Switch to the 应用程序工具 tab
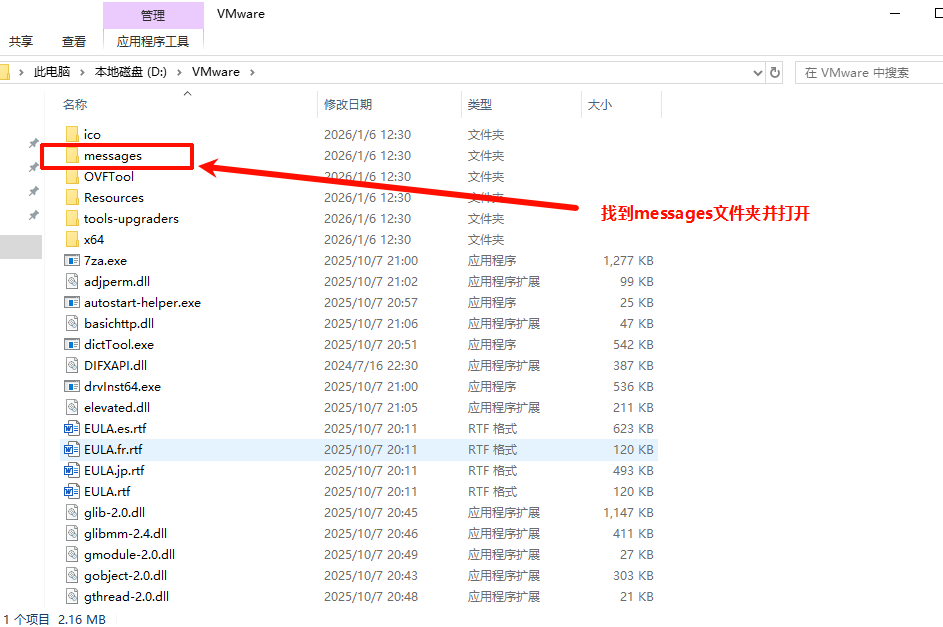Screen dimensions: 943x627 pyautogui.click(x=153, y=41)
